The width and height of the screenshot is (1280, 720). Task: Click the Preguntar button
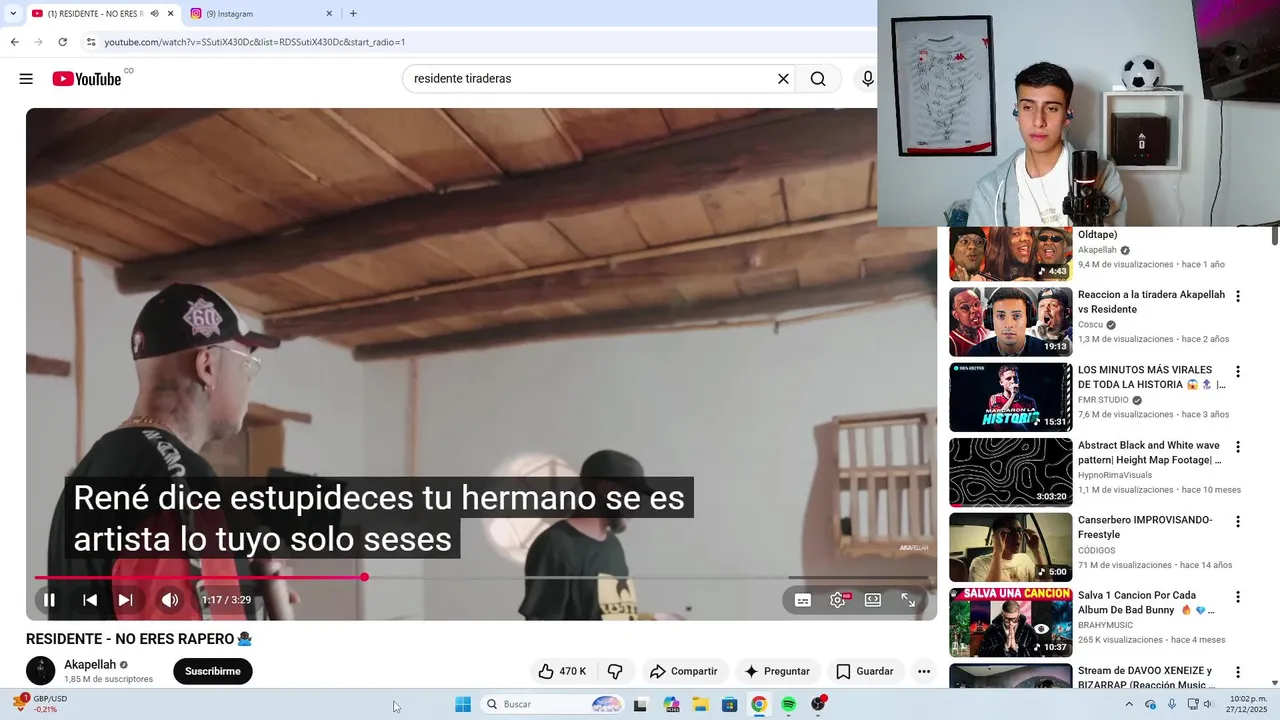pos(777,671)
